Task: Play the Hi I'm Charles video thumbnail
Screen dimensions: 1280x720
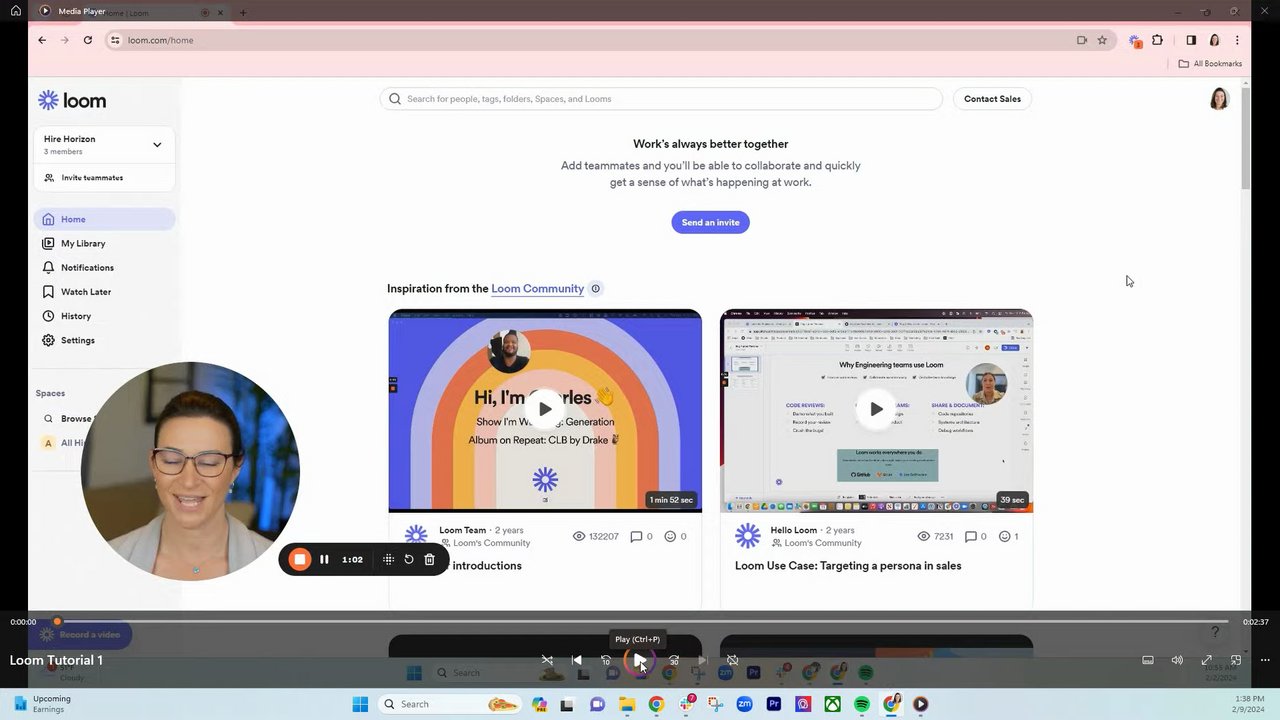Action: [544, 409]
